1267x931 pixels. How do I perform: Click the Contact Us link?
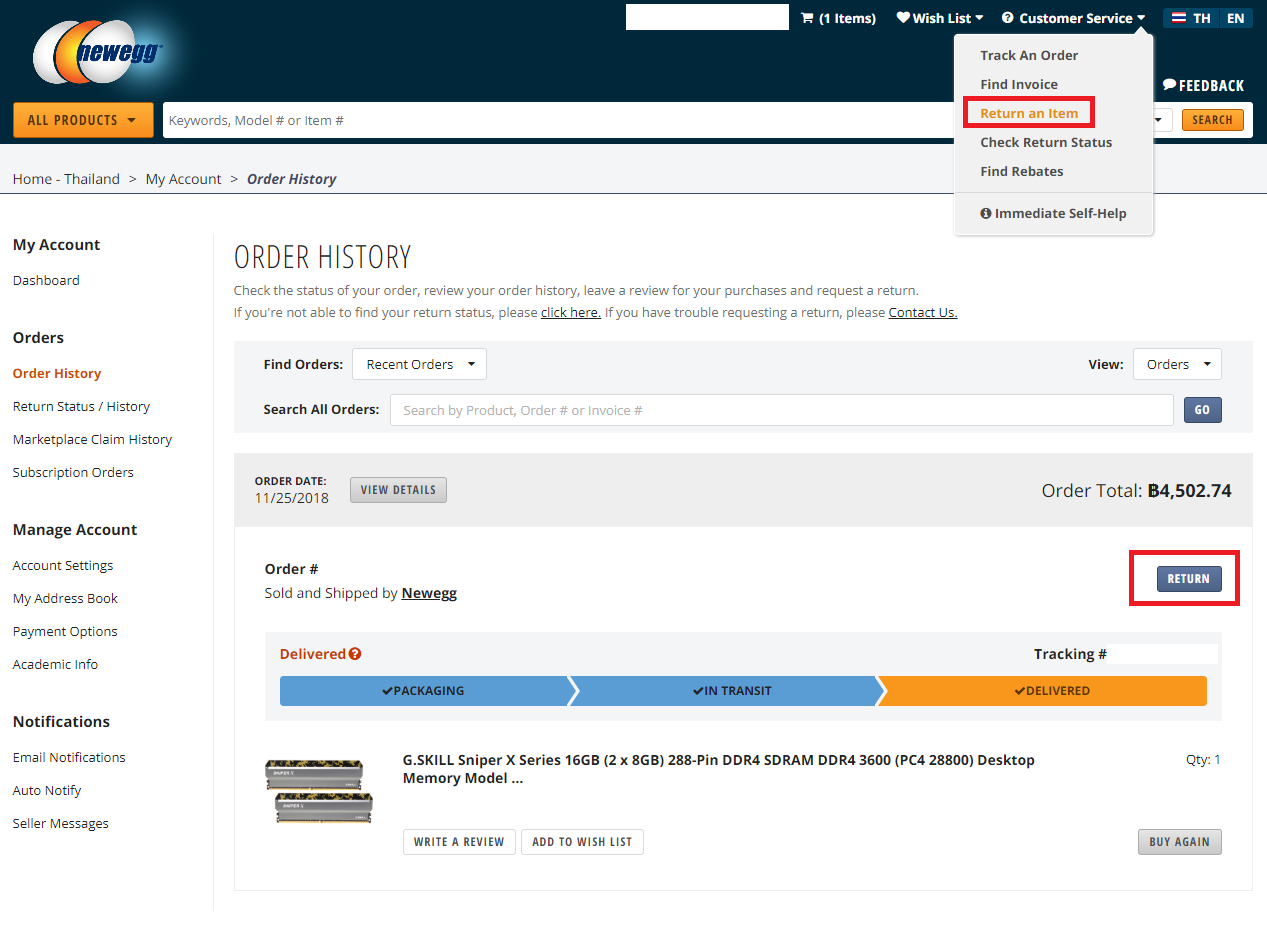(x=923, y=312)
